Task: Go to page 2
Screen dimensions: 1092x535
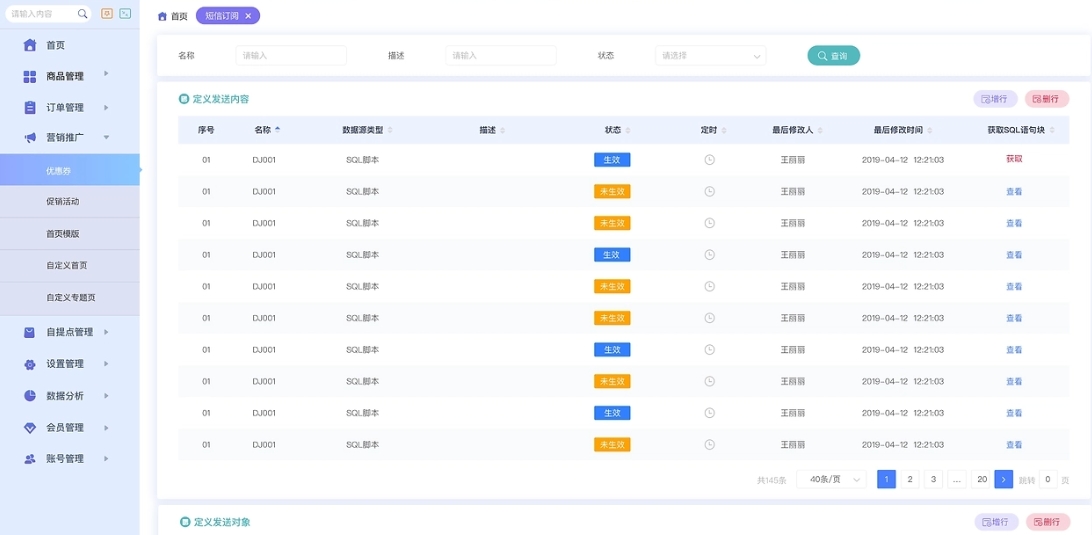Action: (x=910, y=479)
